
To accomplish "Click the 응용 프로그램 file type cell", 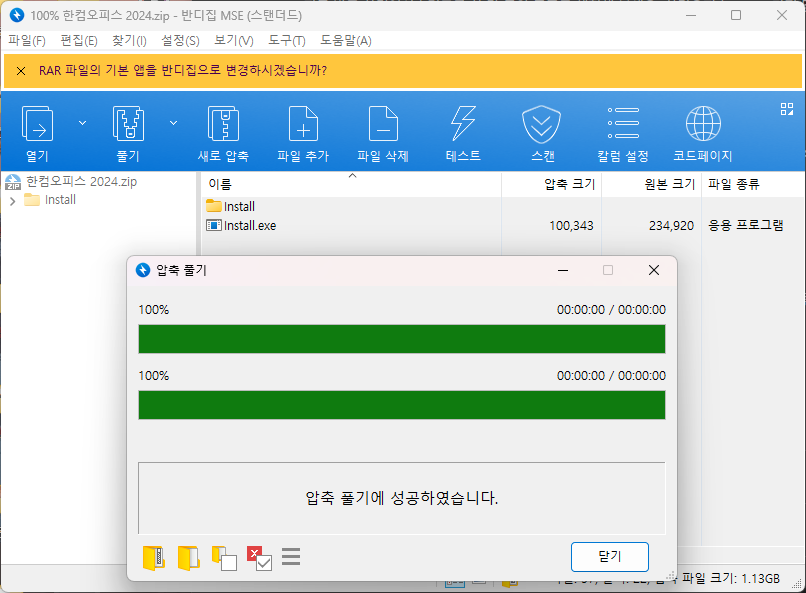I will coord(745,225).
